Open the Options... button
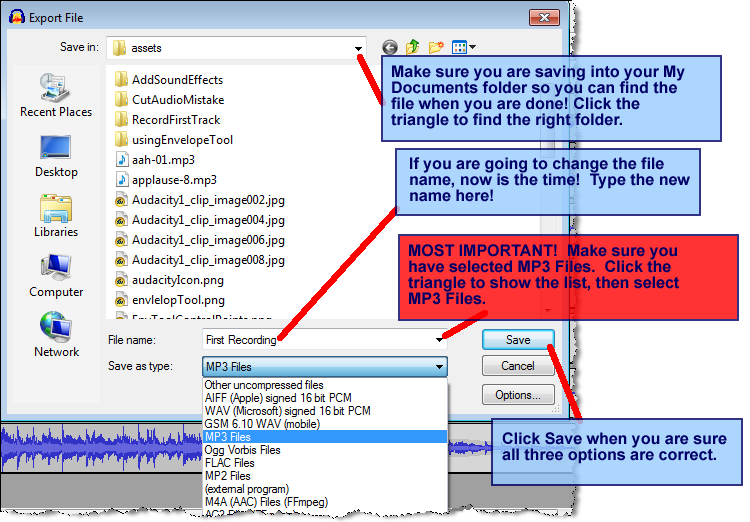This screenshot has width=750, height=522. click(x=518, y=395)
